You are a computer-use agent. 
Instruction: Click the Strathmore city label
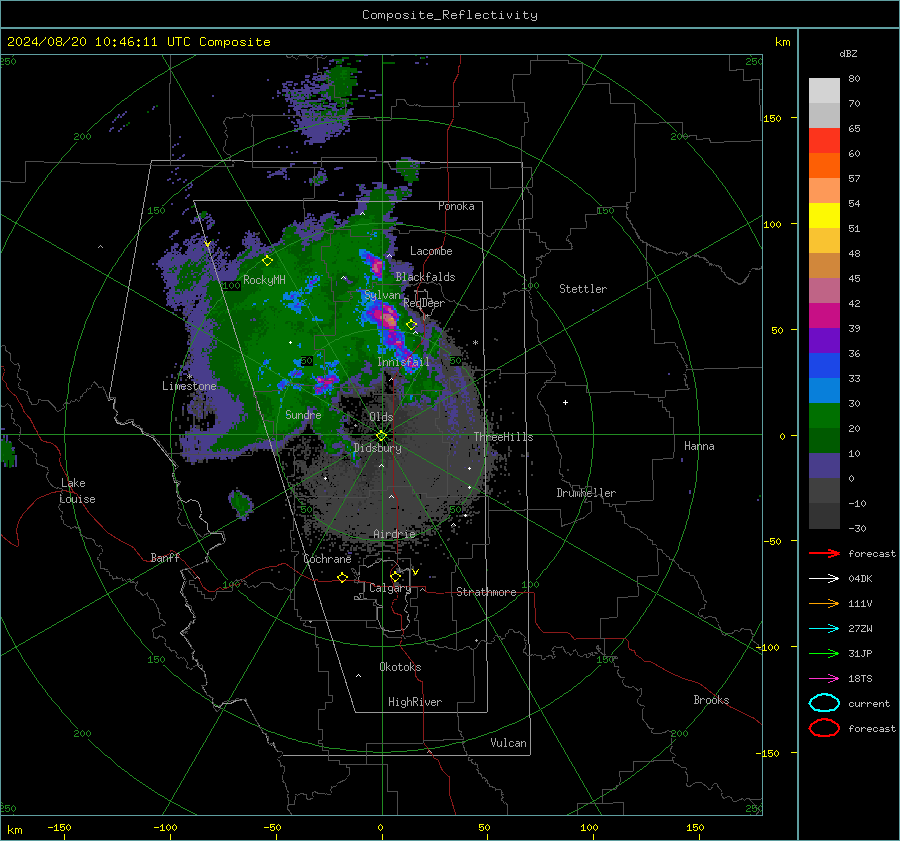click(486, 592)
